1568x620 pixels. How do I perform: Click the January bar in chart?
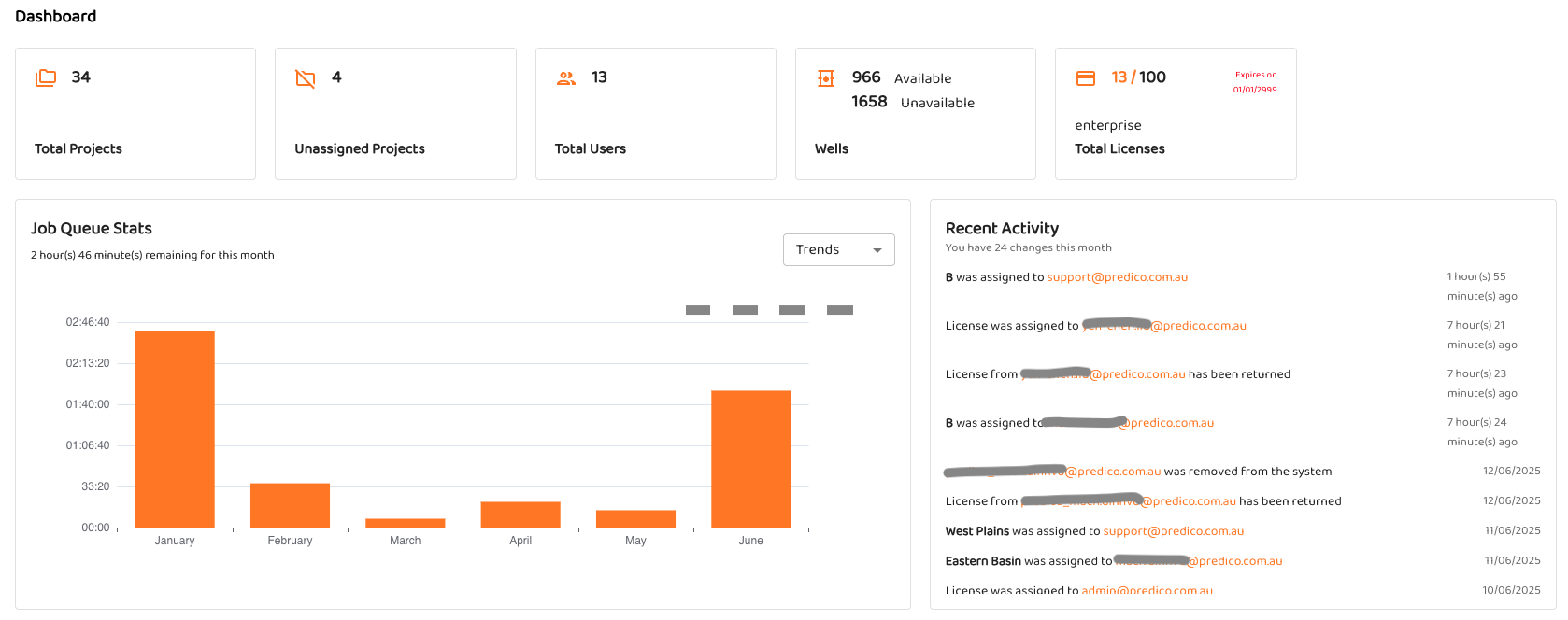click(x=175, y=430)
